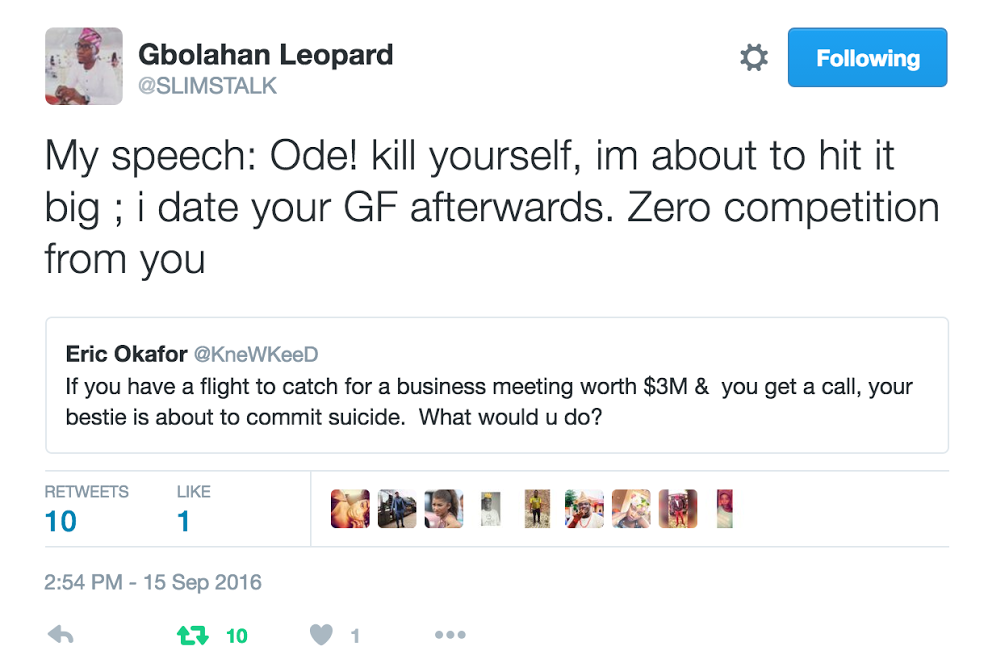988x659 pixels.
Task: Click the green retweet count number 10
Action: coord(237,636)
